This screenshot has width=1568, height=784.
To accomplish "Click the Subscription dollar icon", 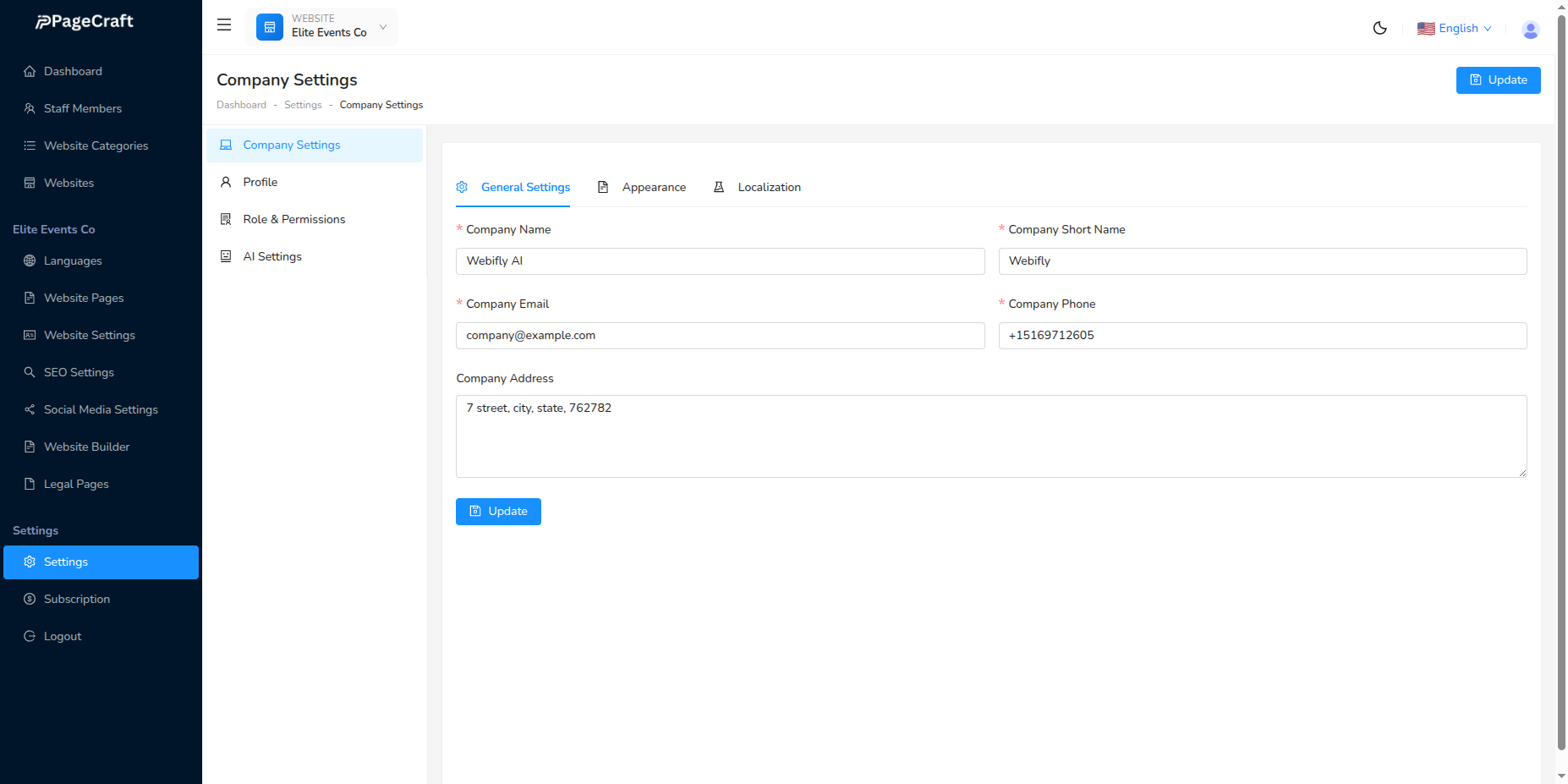I will point(30,600).
